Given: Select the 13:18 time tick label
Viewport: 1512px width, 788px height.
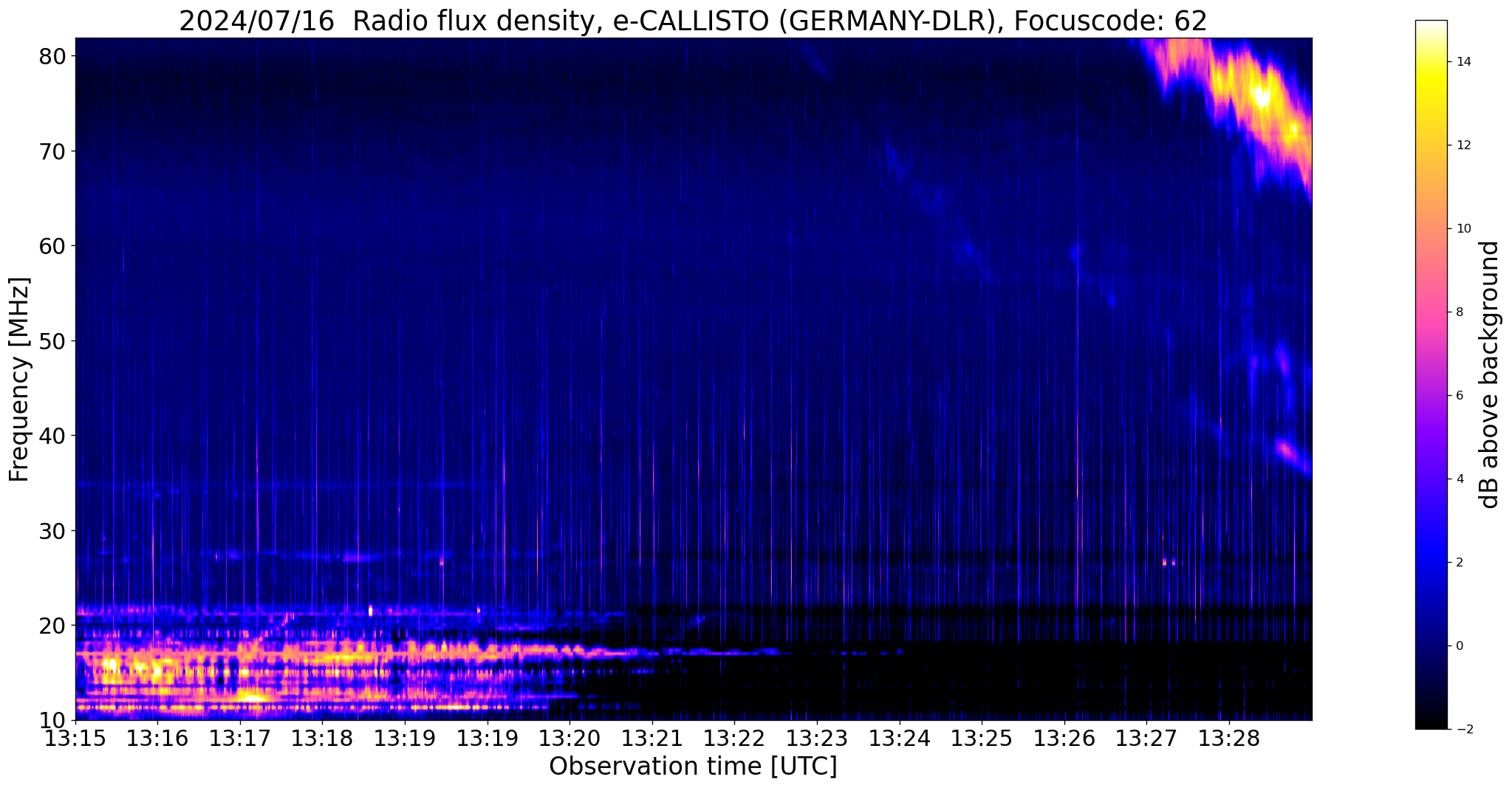Looking at the screenshot, I should [x=323, y=738].
